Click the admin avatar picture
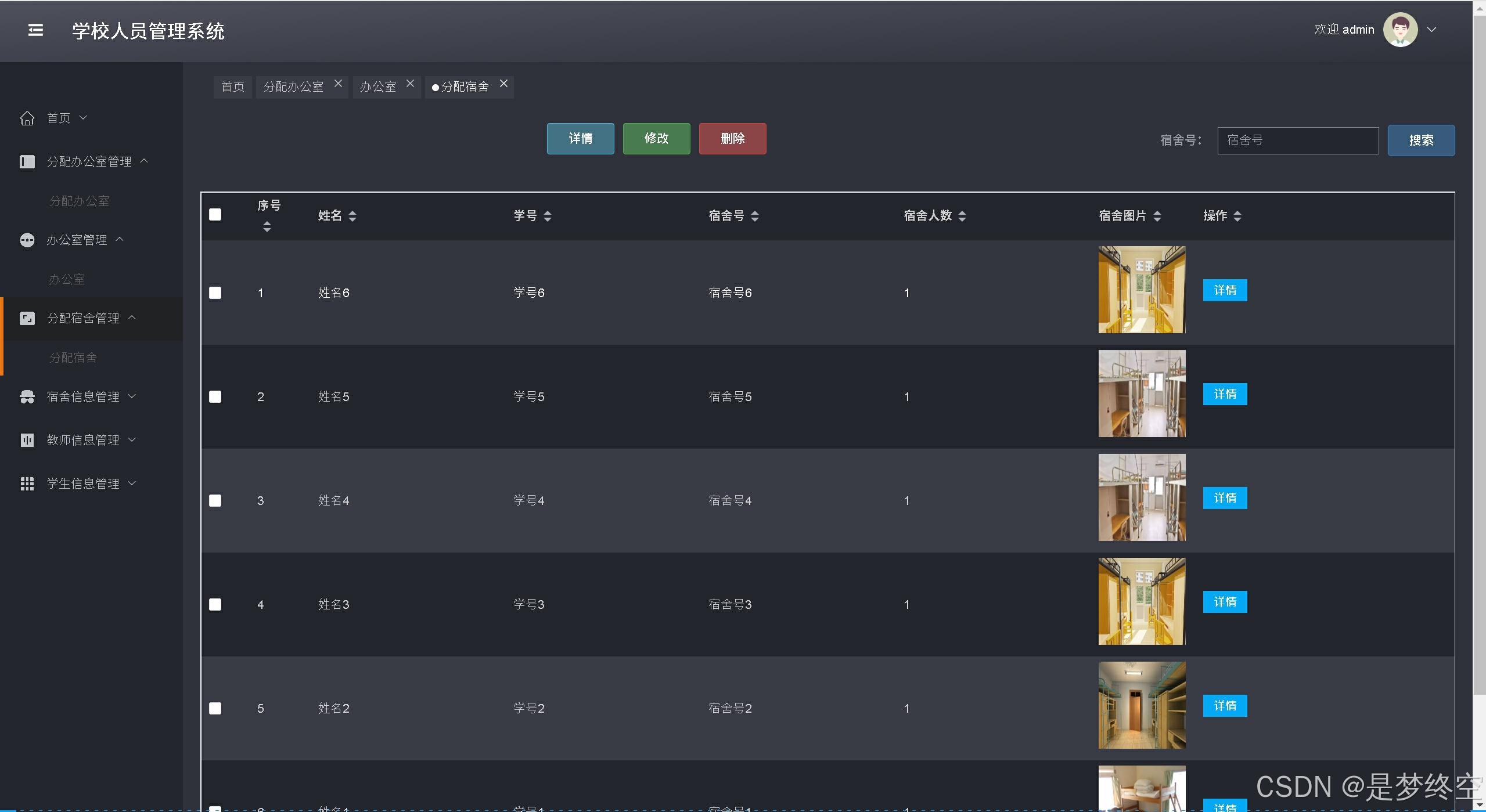The height and width of the screenshot is (812, 1486). (x=1400, y=30)
